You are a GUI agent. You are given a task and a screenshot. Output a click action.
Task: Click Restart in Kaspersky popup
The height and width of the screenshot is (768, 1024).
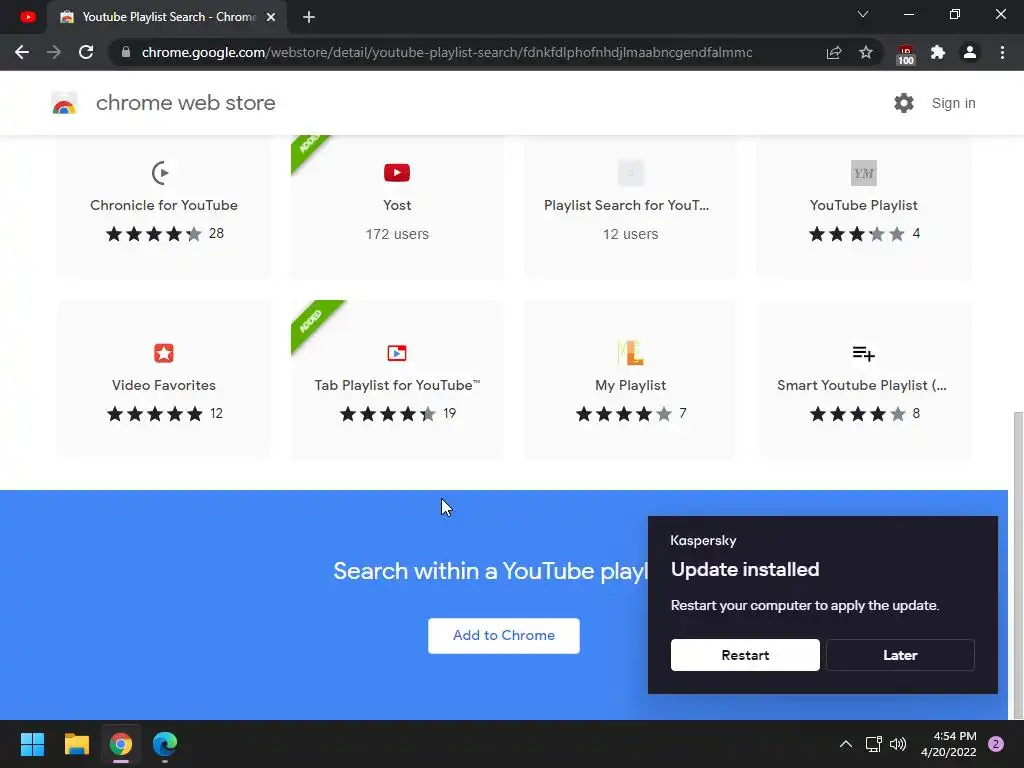(x=745, y=655)
